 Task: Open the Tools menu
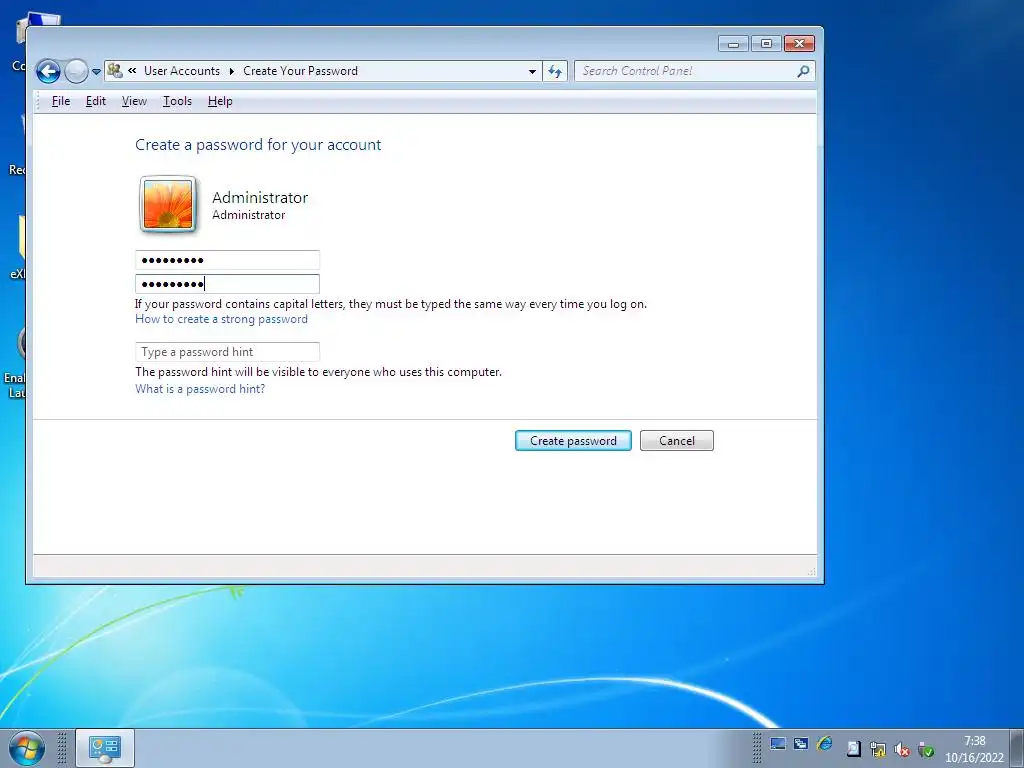coord(177,101)
